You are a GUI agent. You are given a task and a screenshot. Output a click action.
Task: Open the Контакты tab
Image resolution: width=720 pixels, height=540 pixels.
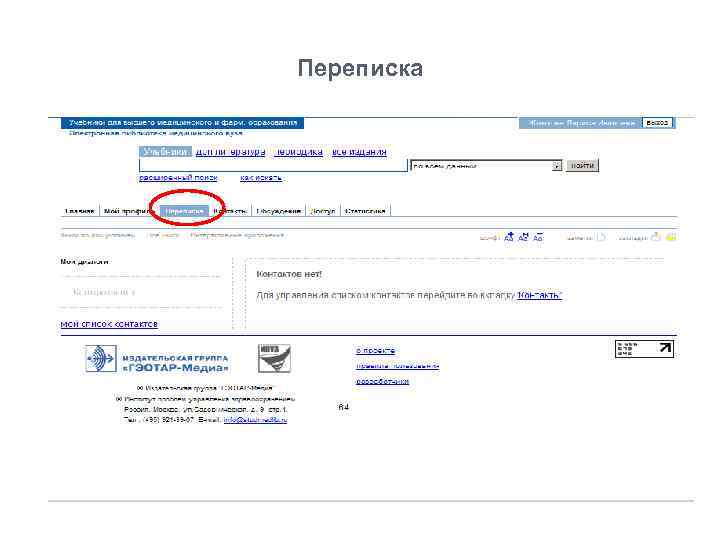point(230,211)
